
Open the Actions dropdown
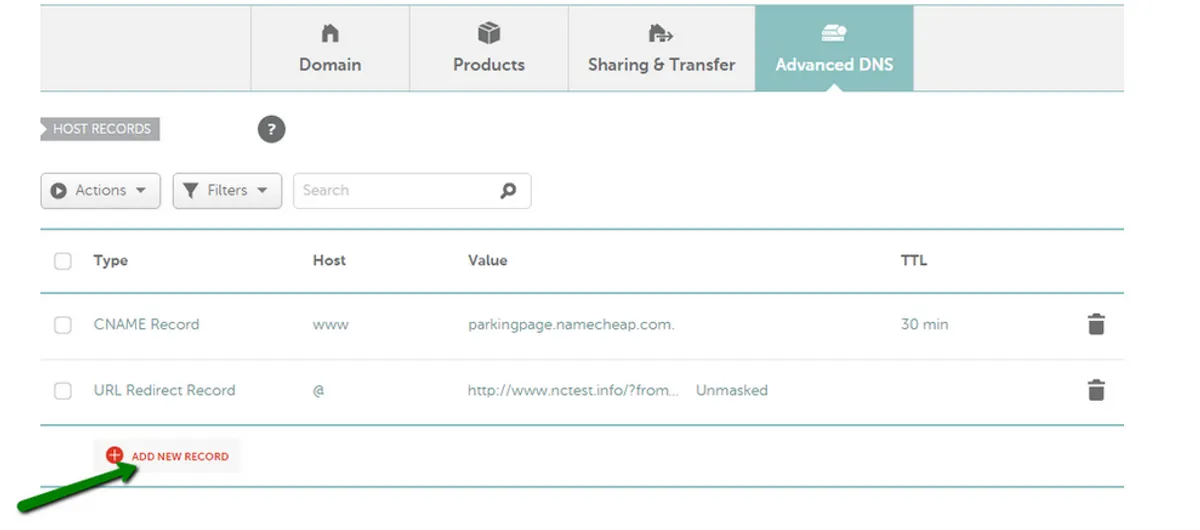101,190
